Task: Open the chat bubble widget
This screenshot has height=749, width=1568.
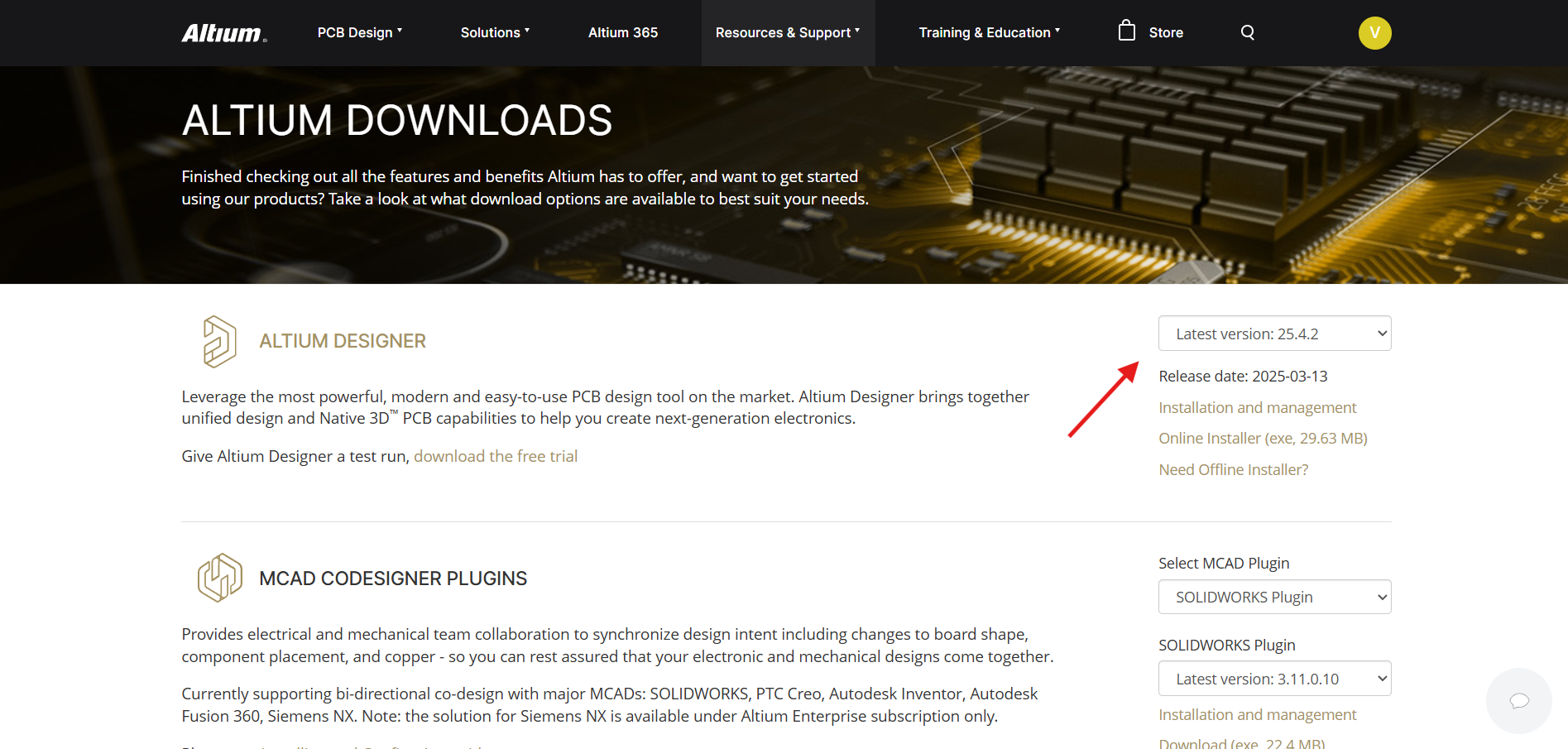Action: point(1519,701)
